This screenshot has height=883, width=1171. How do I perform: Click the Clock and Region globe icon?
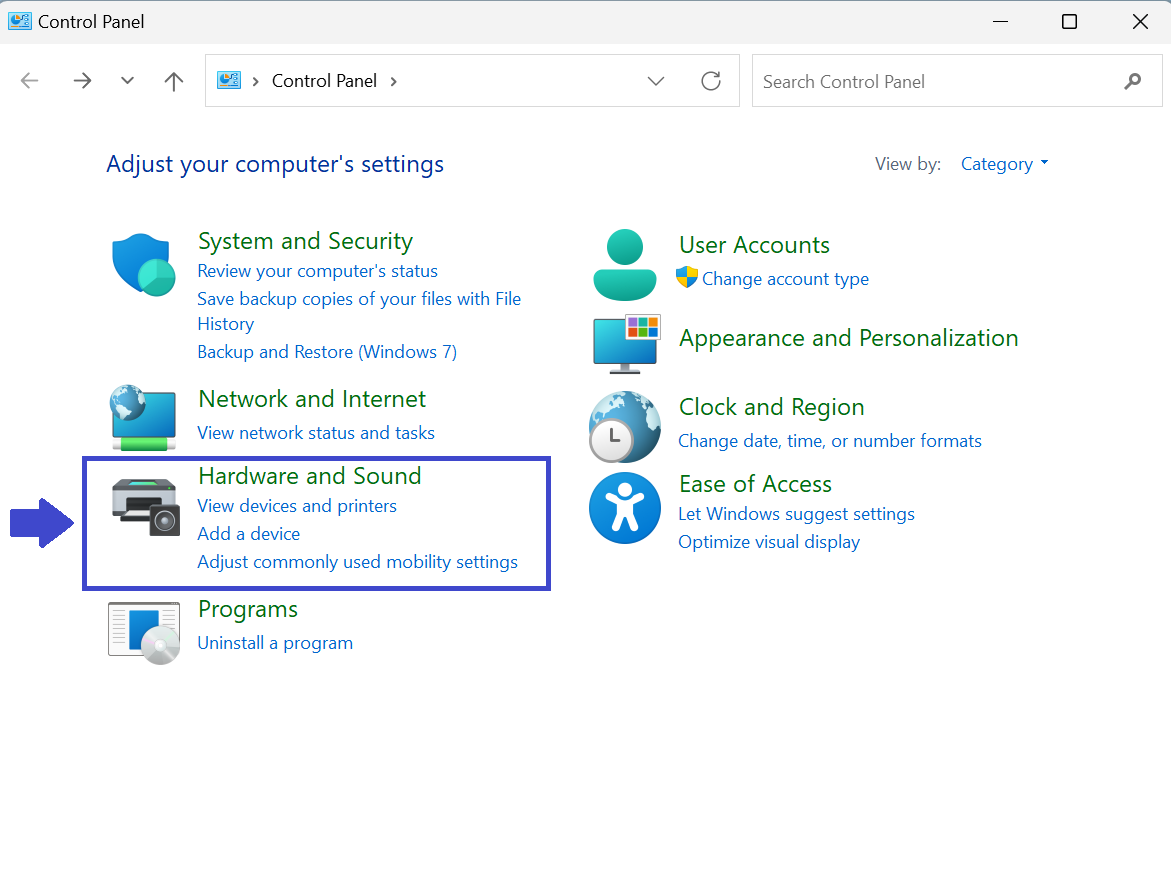tap(625, 427)
